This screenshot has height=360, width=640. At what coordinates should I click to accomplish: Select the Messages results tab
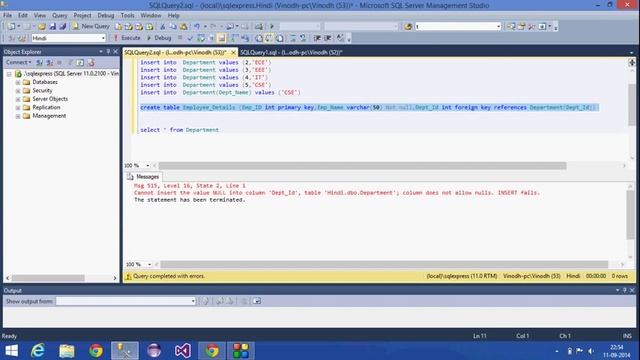(143, 177)
